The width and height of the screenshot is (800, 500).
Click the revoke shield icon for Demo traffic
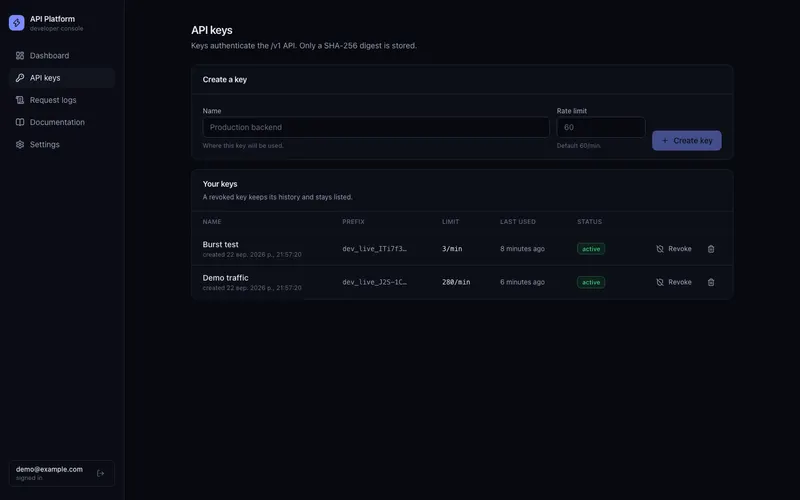coord(660,282)
